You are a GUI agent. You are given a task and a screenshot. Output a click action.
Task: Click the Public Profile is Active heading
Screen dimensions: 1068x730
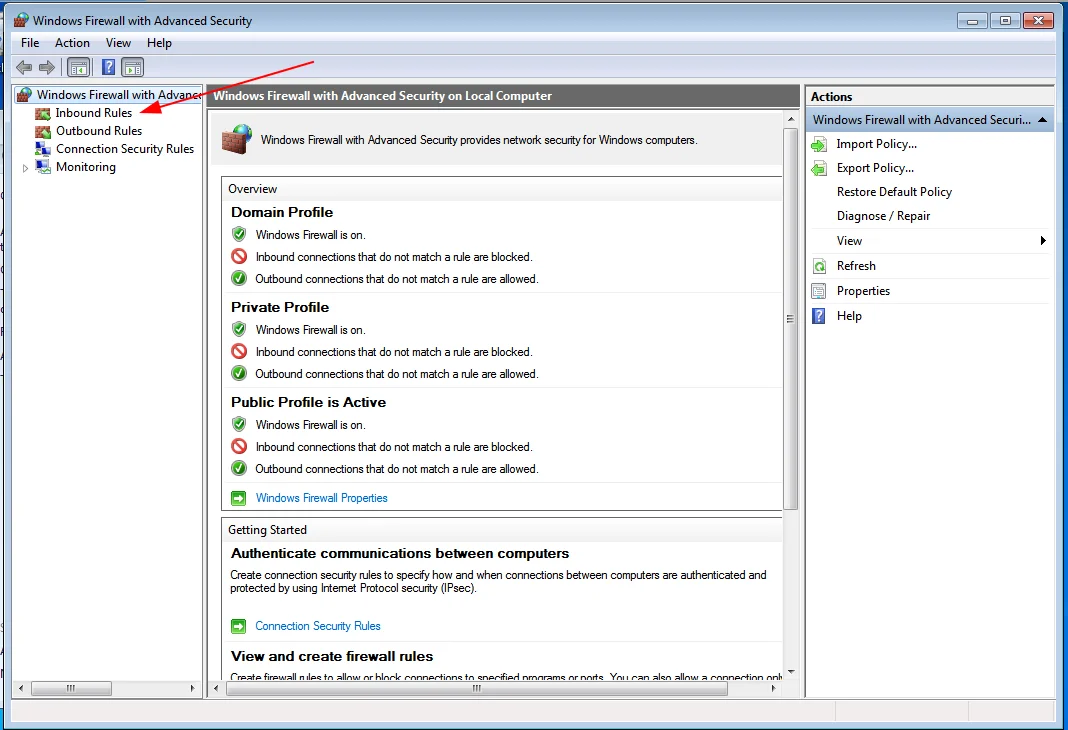tap(309, 402)
